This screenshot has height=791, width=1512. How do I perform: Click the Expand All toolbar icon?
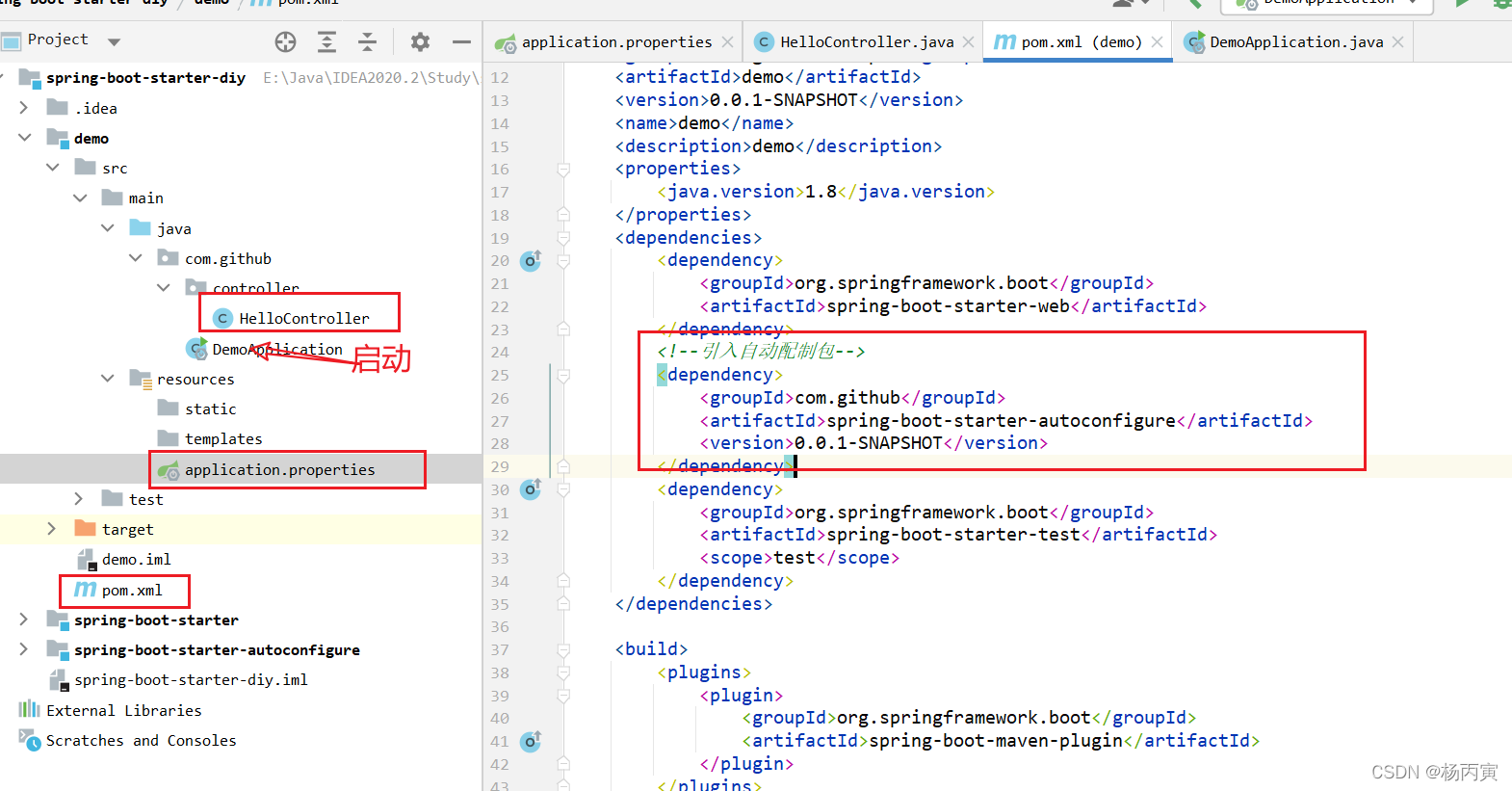coord(326,41)
